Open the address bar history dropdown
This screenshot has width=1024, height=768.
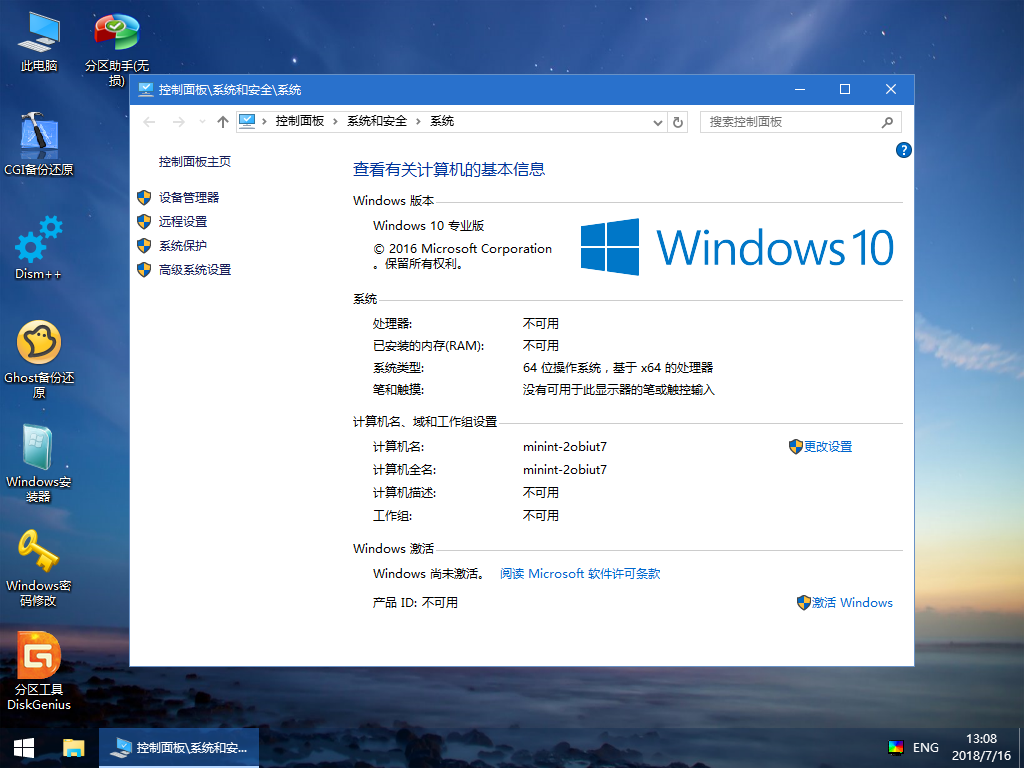(x=658, y=122)
